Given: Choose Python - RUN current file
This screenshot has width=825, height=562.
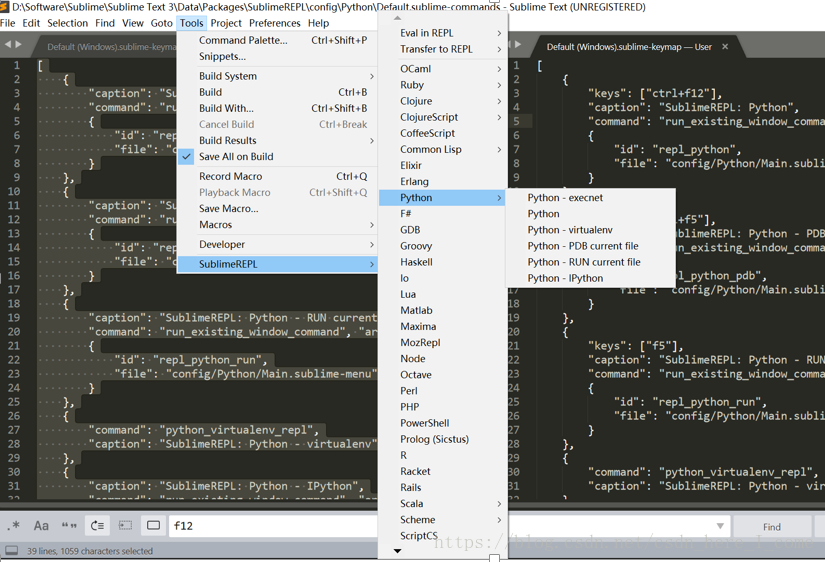Looking at the screenshot, I should coord(590,262).
